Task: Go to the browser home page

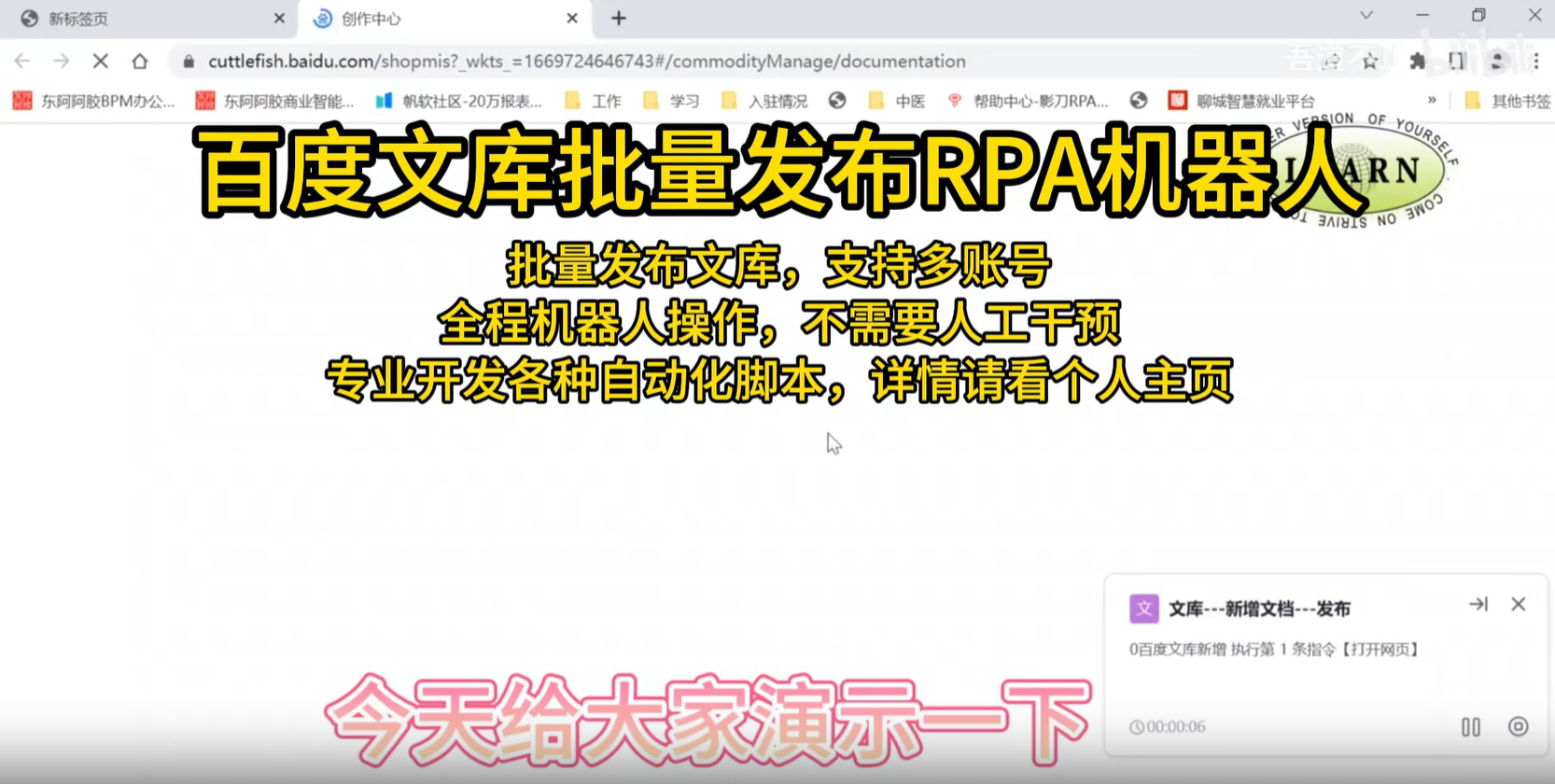Action: (140, 61)
